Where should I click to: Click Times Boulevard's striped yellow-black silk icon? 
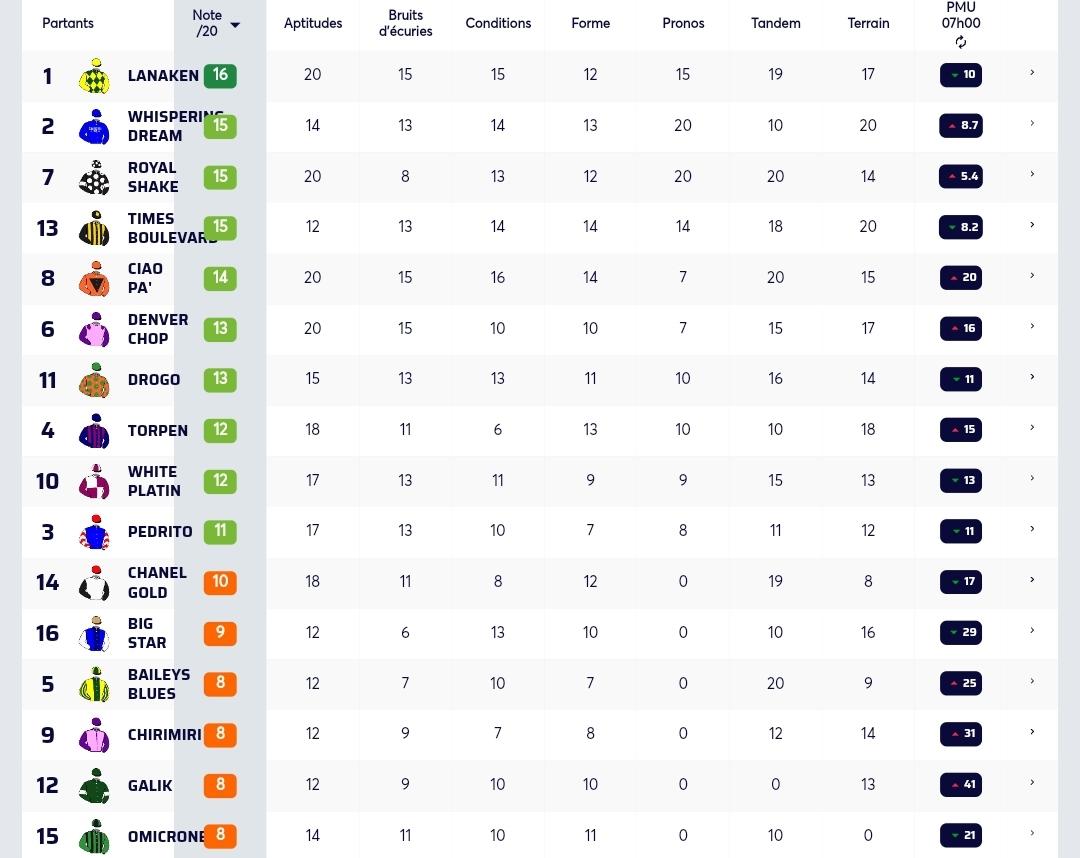click(x=94, y=228)
